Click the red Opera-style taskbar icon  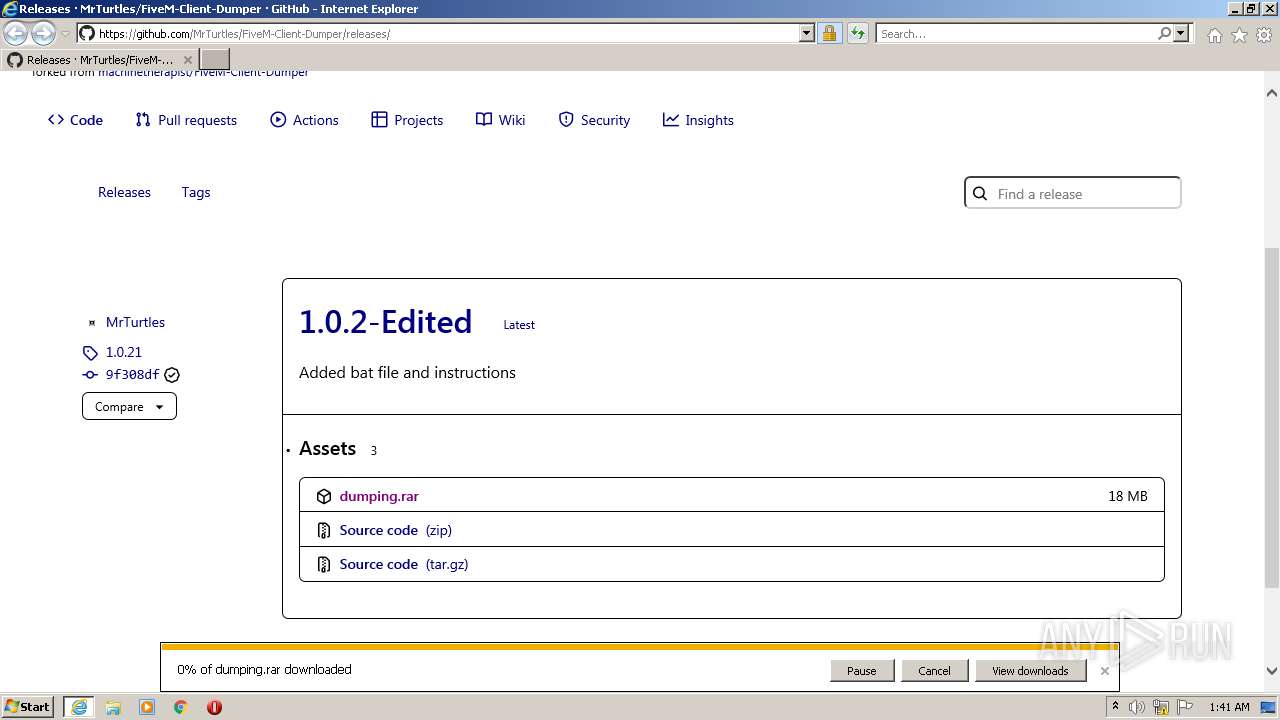point(214,707)
